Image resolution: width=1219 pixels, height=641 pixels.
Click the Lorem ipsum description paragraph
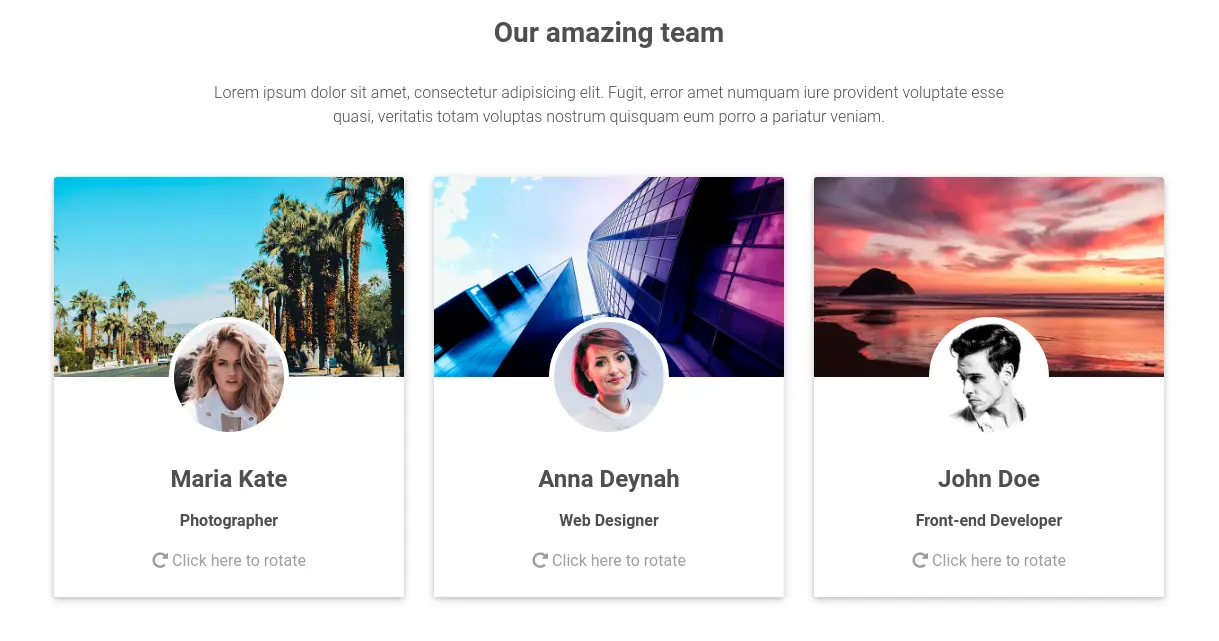(x=609, y=104)
